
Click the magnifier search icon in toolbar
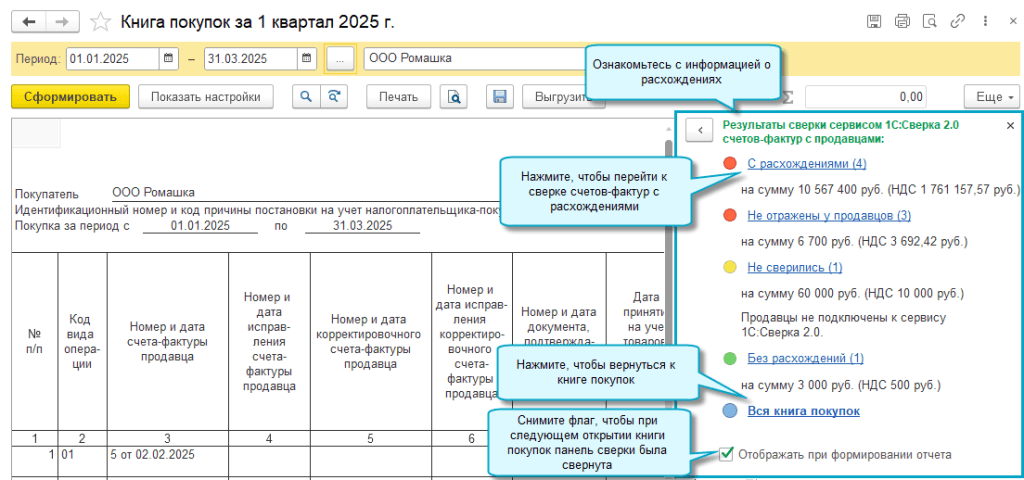click(x=305, y=97)
